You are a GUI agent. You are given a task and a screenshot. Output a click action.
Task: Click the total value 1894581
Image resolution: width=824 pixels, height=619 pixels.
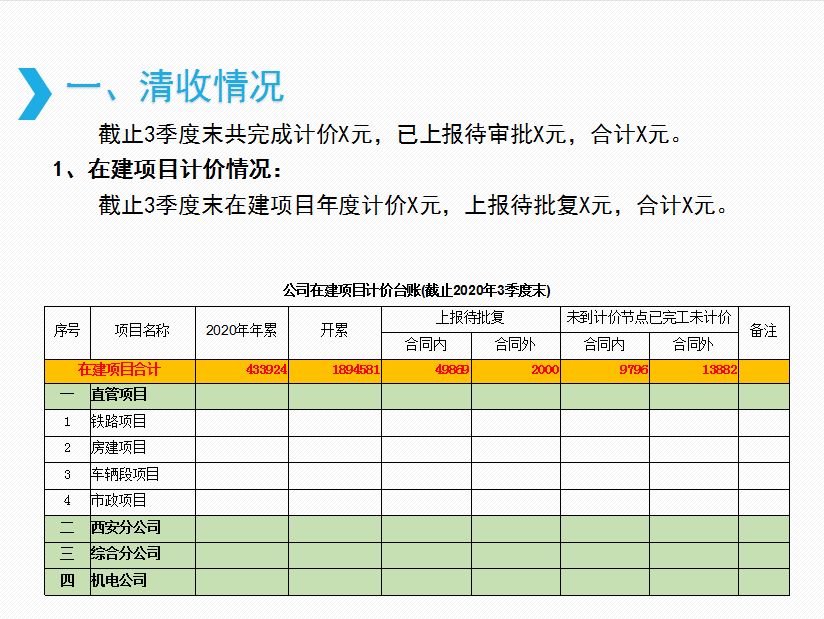tap(356, 370)
